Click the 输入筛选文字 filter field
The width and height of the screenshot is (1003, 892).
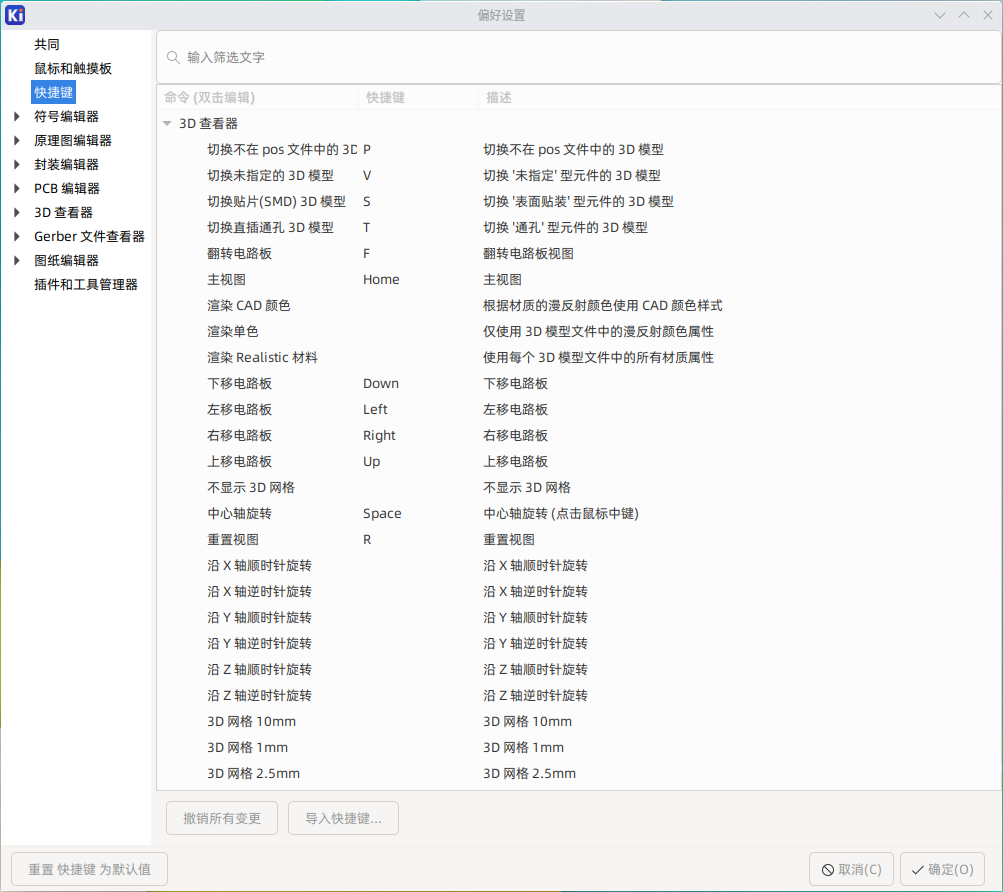pyautogui.click(x=400, y=57)
